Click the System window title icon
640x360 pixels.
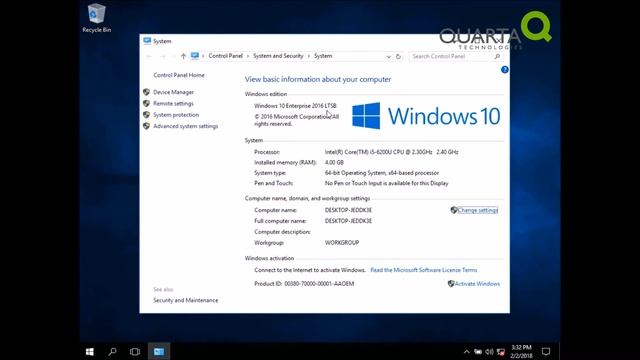pos(147,41)
